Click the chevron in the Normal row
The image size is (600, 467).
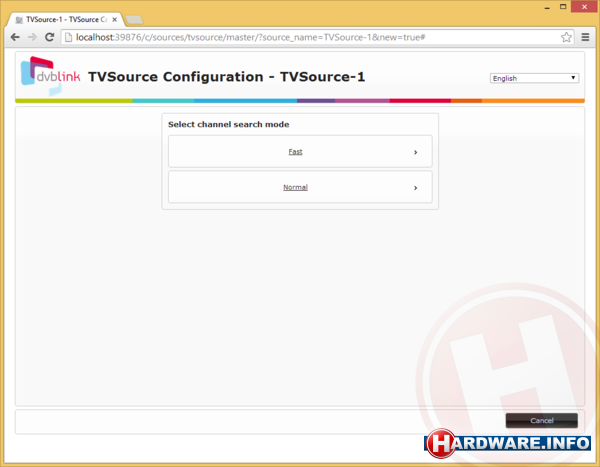(416, 188)
